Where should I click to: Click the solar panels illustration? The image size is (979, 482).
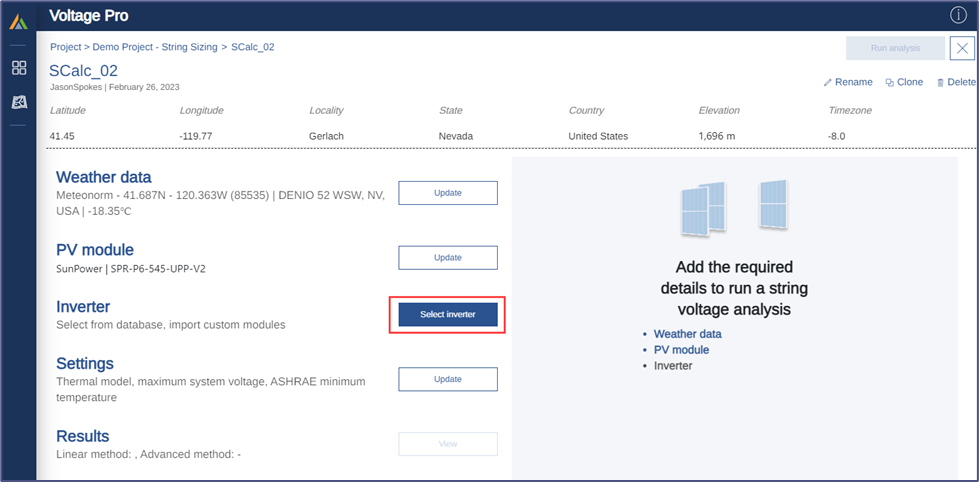[x=734, y=209]
